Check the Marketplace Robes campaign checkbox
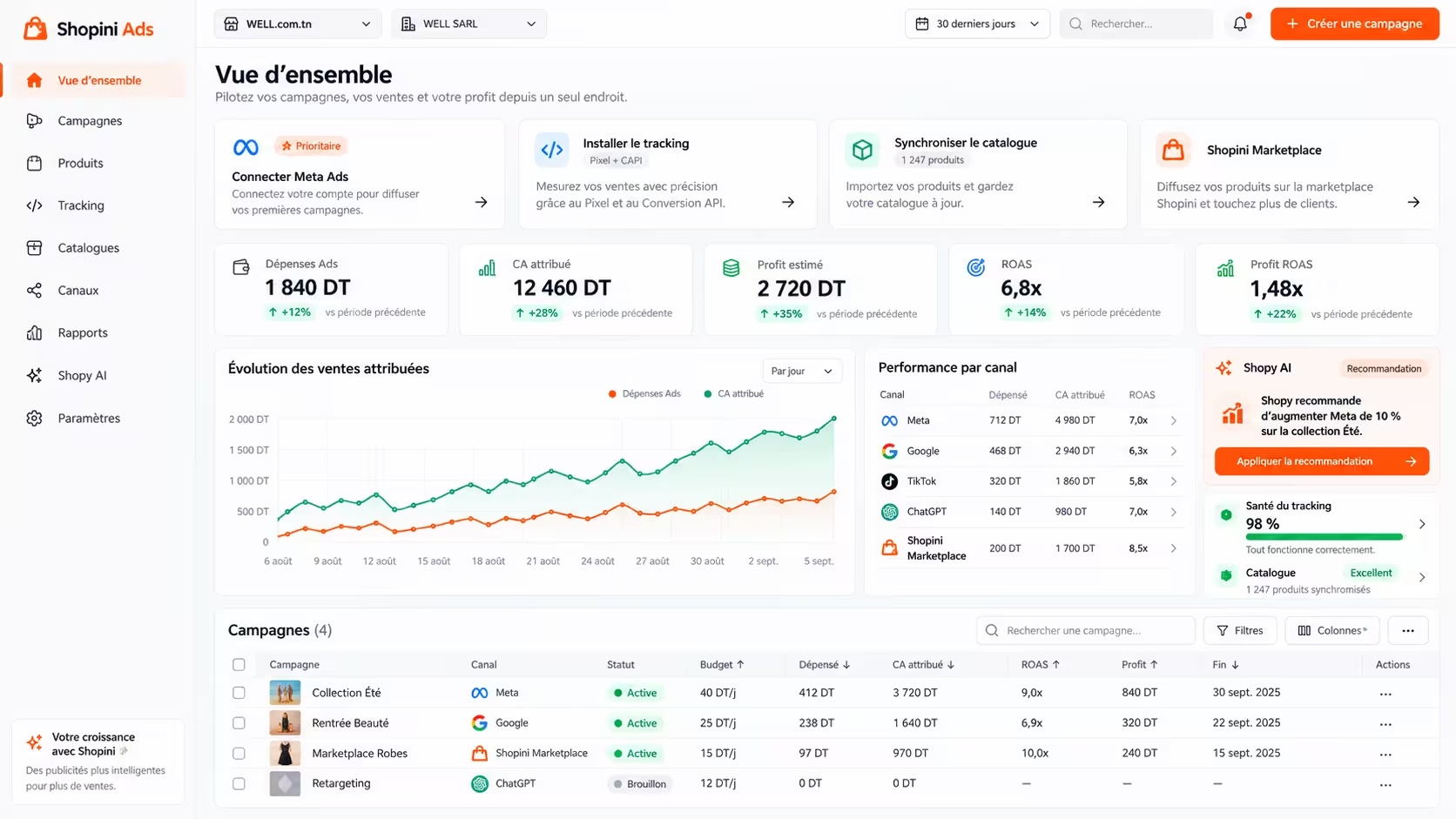This screenshot has width=1456, height=819. tap(239, 754)
